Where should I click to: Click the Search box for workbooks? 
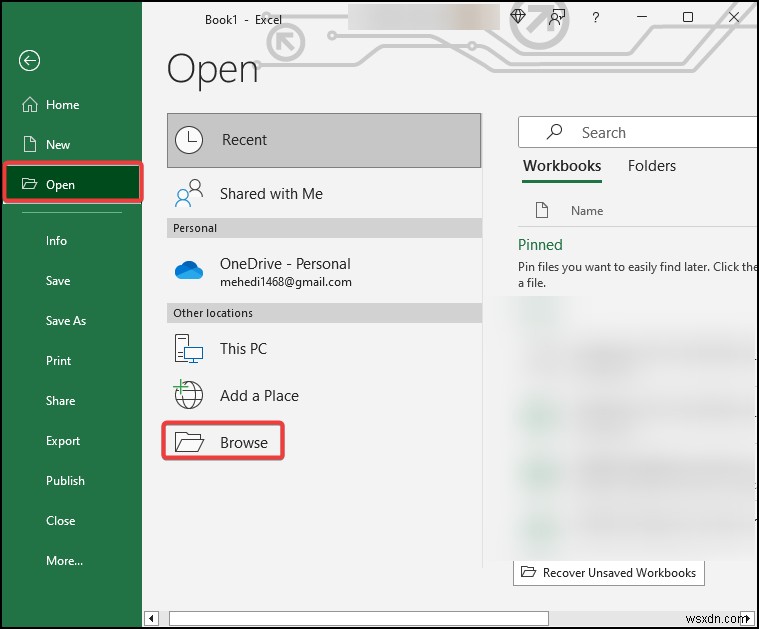click(638, 132)
